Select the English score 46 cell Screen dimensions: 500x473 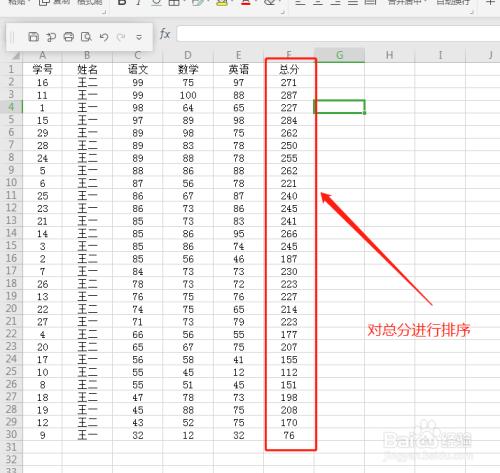click(x=238, y=259)
